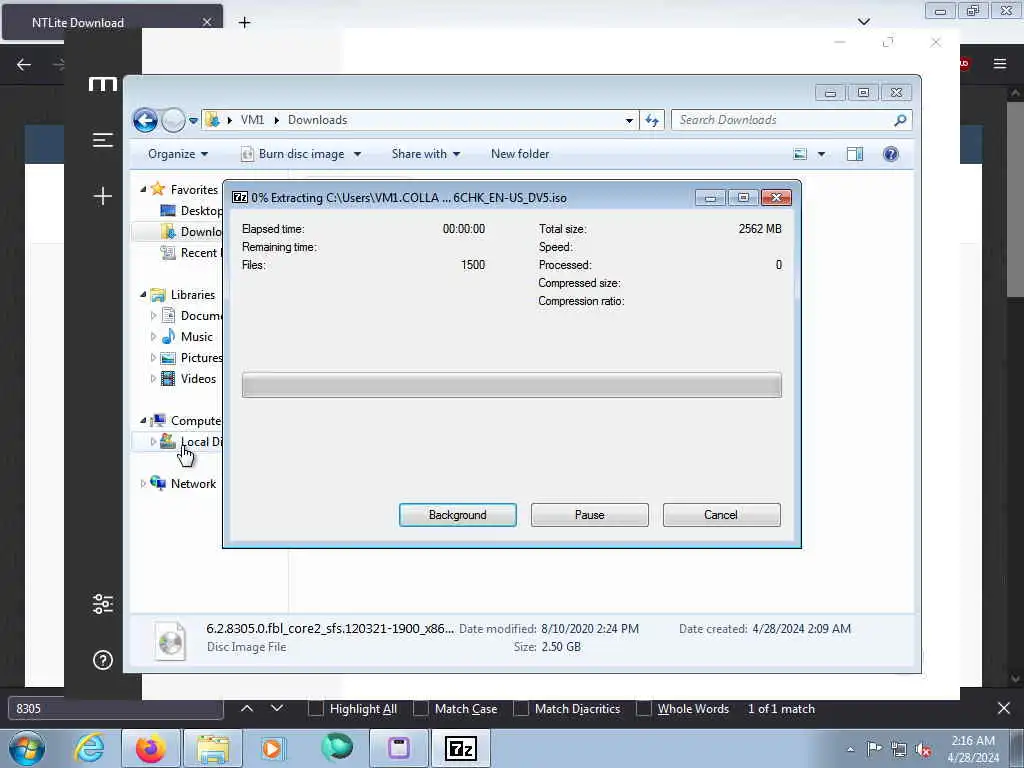Select Downloads under Favorites
The image size is (1024, 768).
tap(191, 231)
